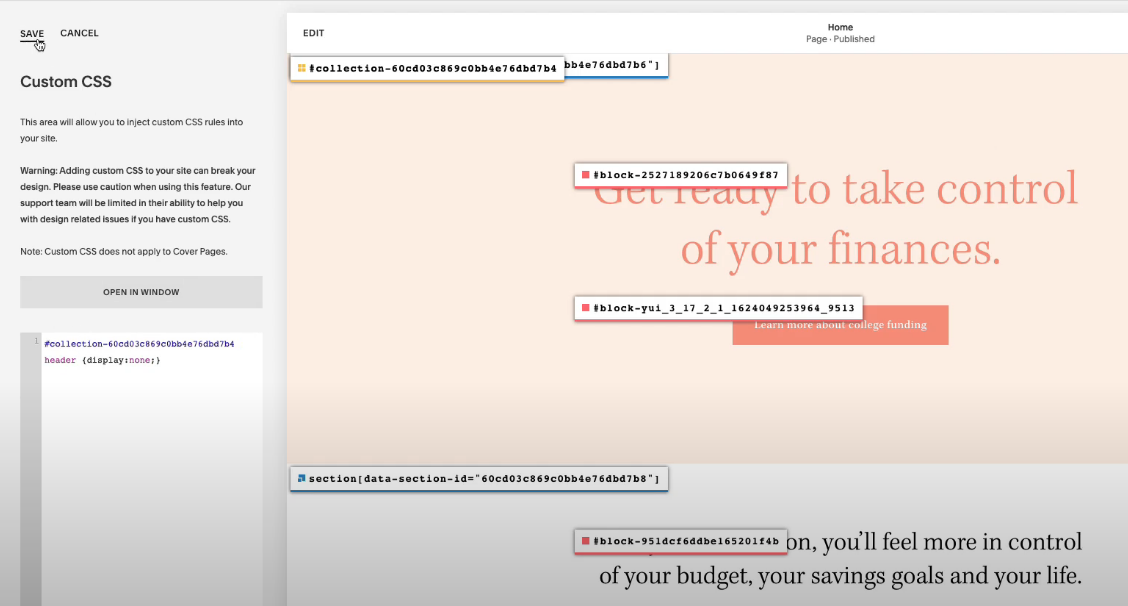The image size is (1128, 606).
Task: Click the red icon on the #block-yui badge
Action: [x=585, y=308]
